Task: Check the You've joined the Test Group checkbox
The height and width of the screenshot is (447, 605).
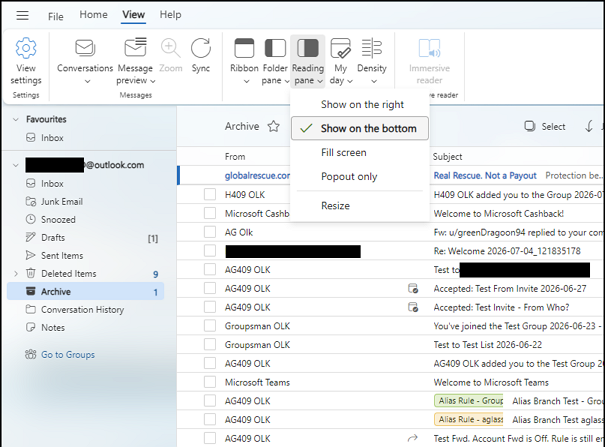Action: coord(210,326)
